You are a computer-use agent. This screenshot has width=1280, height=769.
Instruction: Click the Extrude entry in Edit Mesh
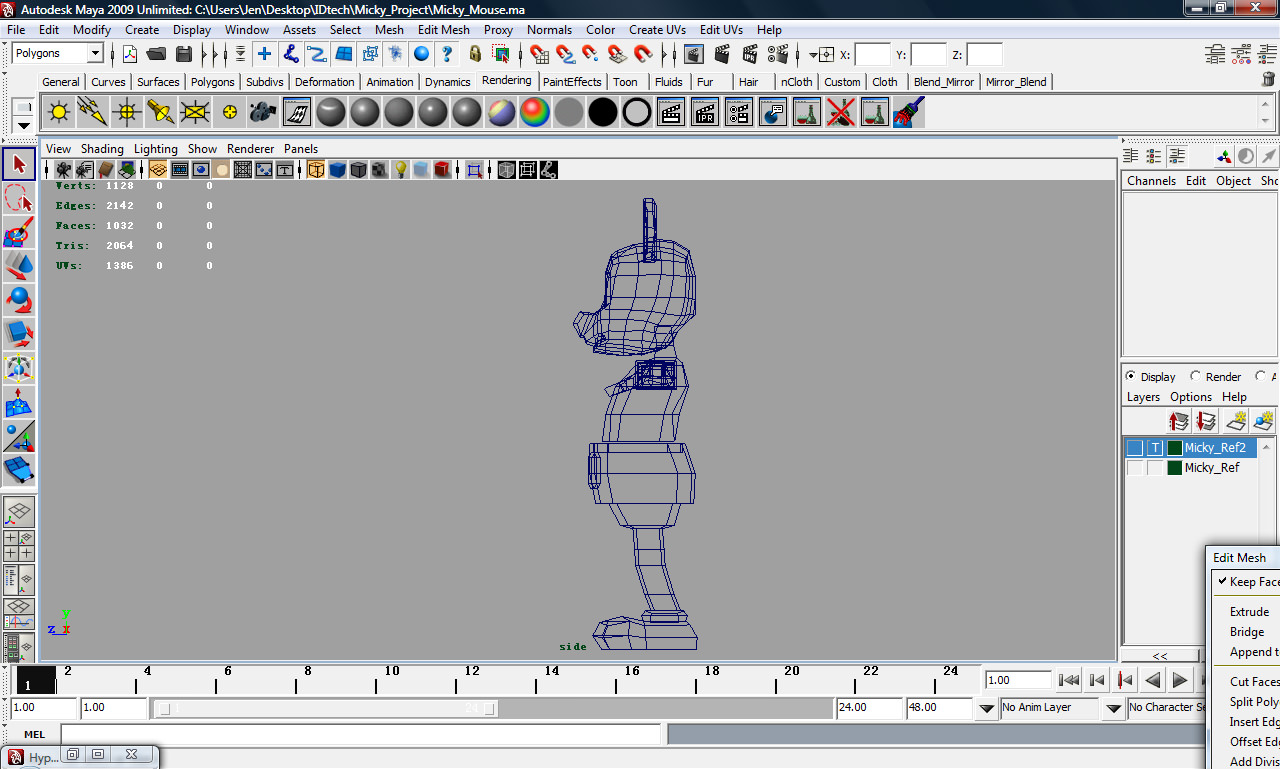[x=1249, y=612]
